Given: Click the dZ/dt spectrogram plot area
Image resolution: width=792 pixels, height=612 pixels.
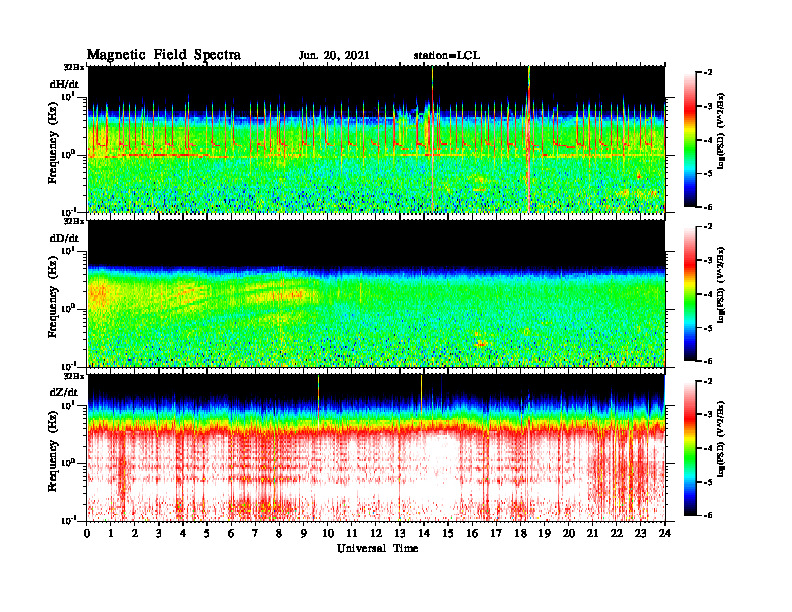Looking at the screenshot, I should [376, 447].
